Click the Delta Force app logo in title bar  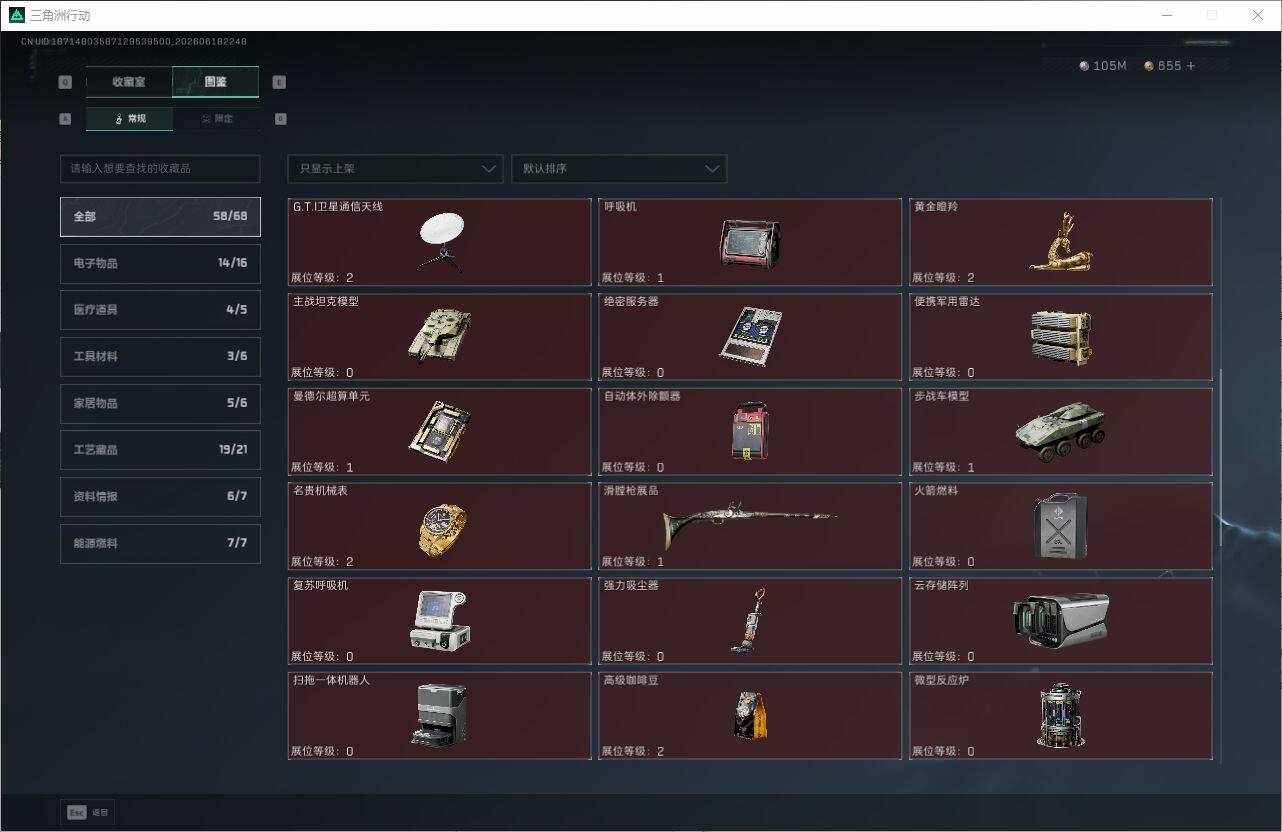coord(16,15)
